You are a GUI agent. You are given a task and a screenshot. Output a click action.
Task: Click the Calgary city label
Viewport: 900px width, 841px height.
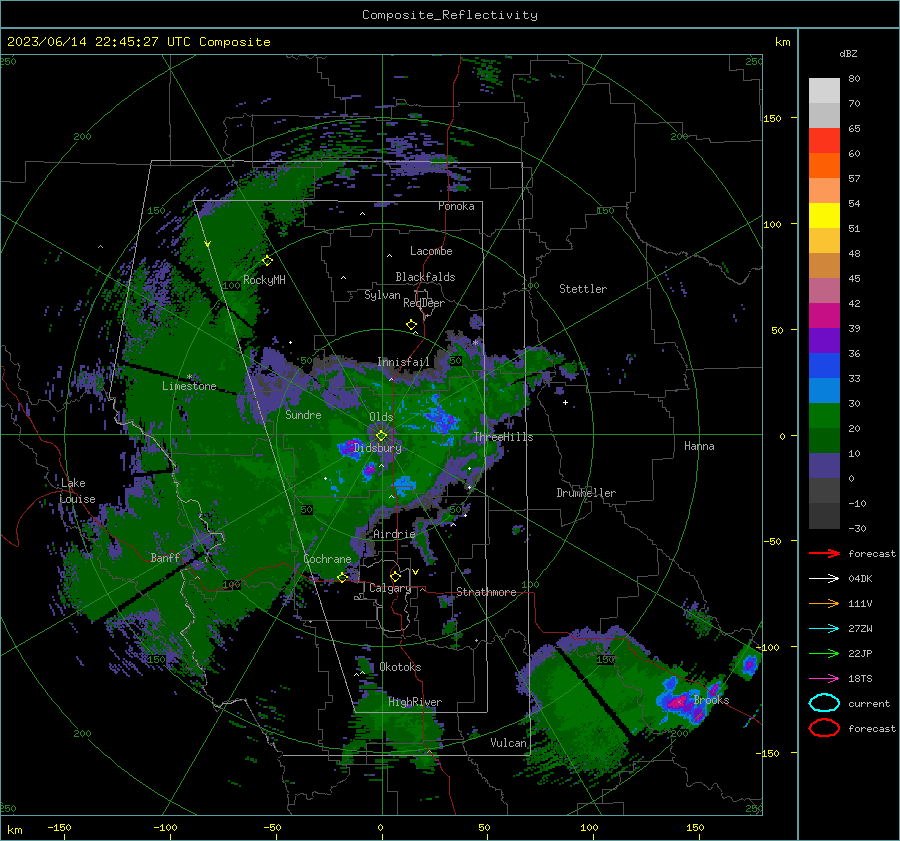tap(390, 588)
